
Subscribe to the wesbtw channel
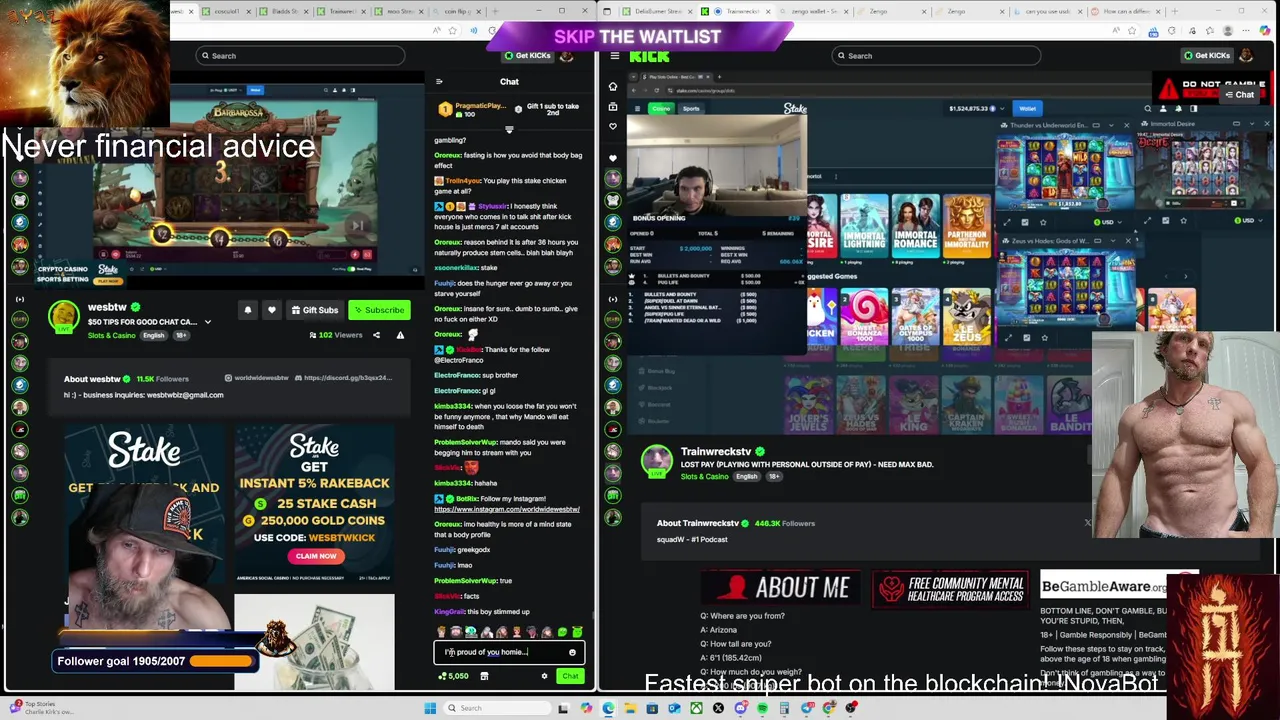378,310
